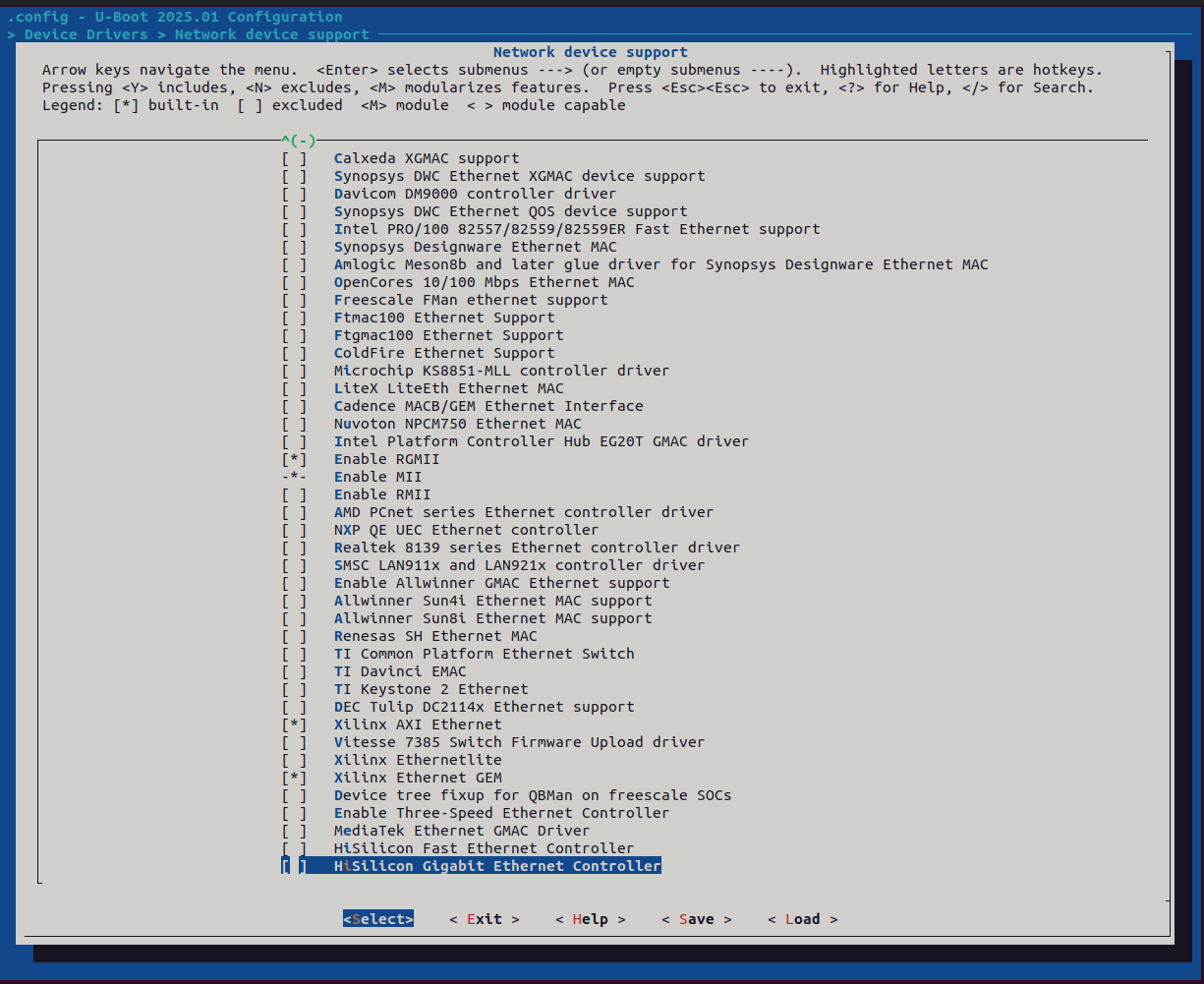
Task: Select Renesas SH Ethernet MAC
Action: [435, 636]
